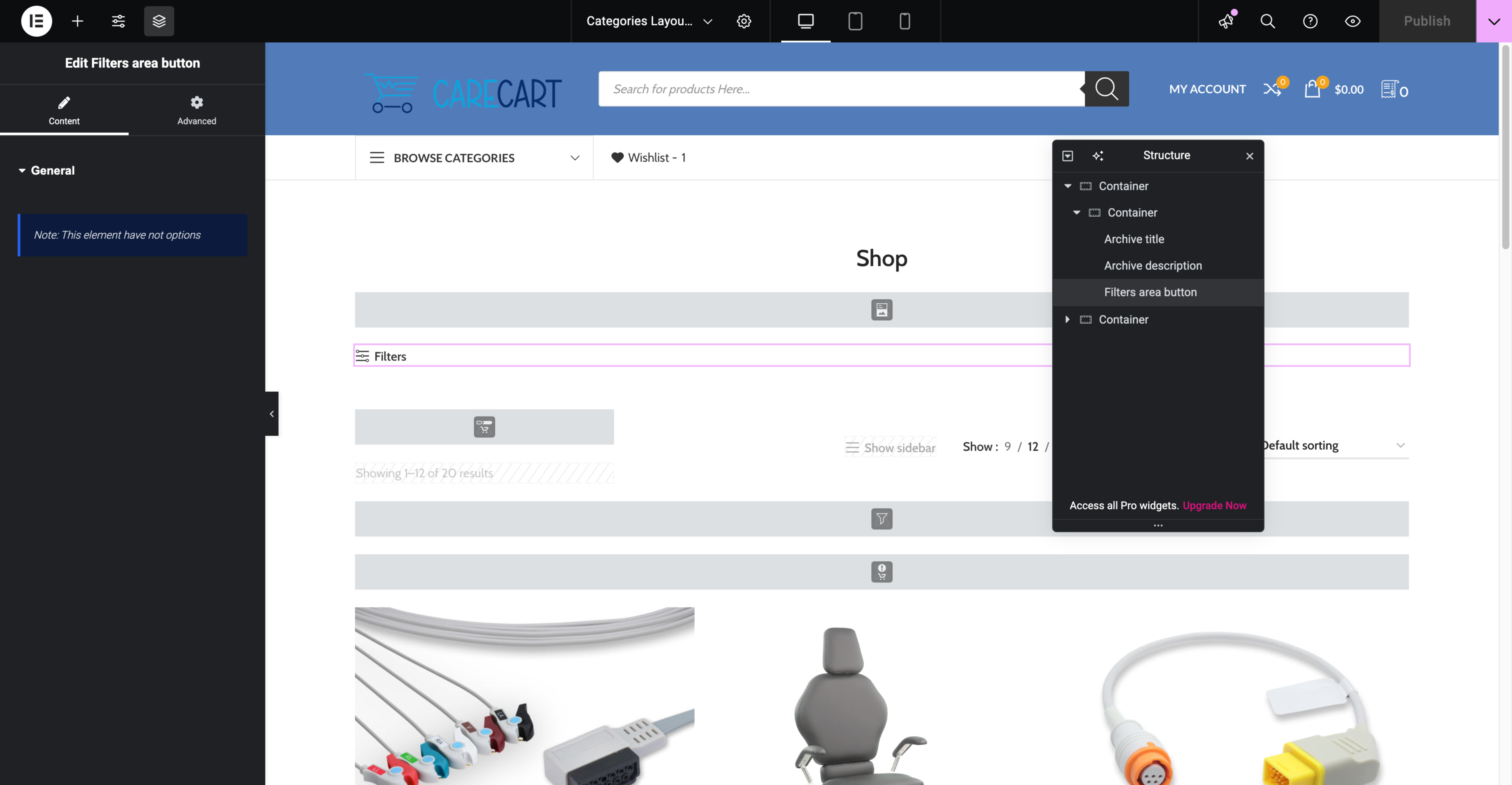
Task: Click the Add Element plus icon
Action: pyautogui.click(x=77, y=21)
